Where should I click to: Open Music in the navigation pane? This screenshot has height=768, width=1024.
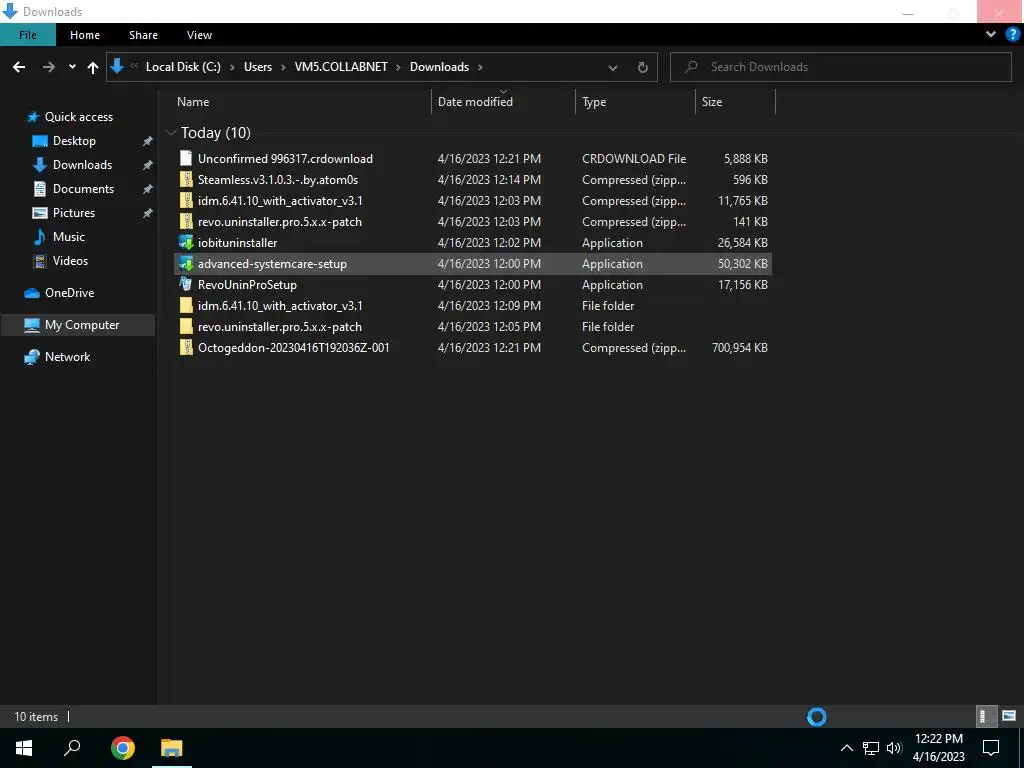[x=69, y=237]
